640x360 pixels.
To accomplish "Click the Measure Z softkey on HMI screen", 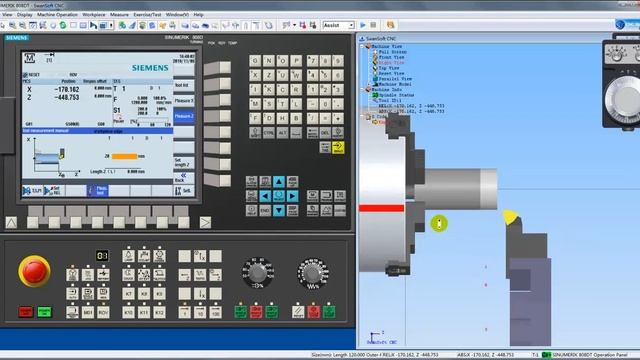I will (x=184, y=116).
